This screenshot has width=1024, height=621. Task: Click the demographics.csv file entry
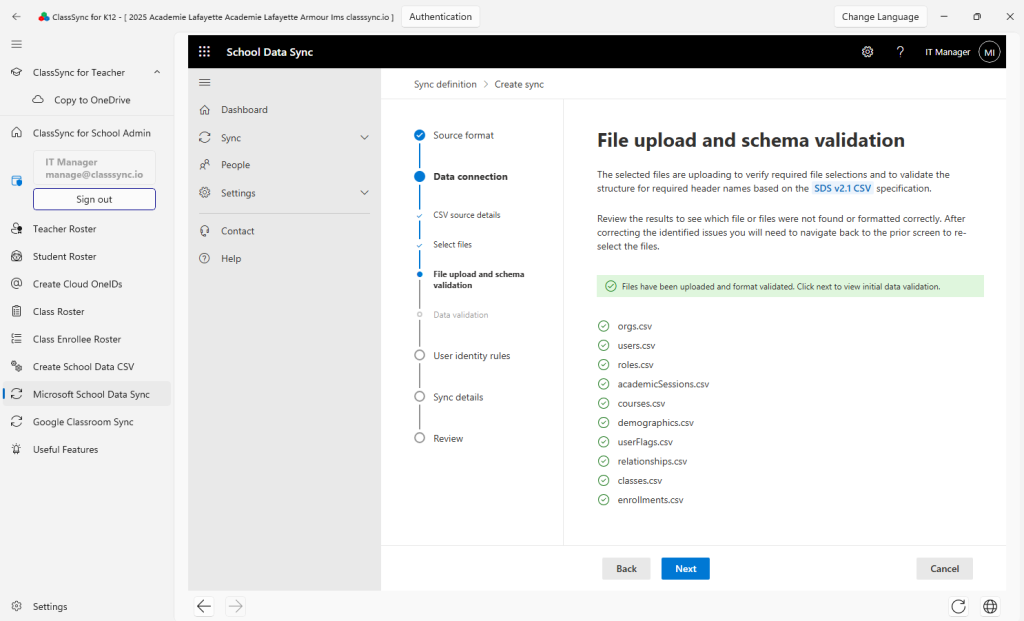[x=655, y=422]
